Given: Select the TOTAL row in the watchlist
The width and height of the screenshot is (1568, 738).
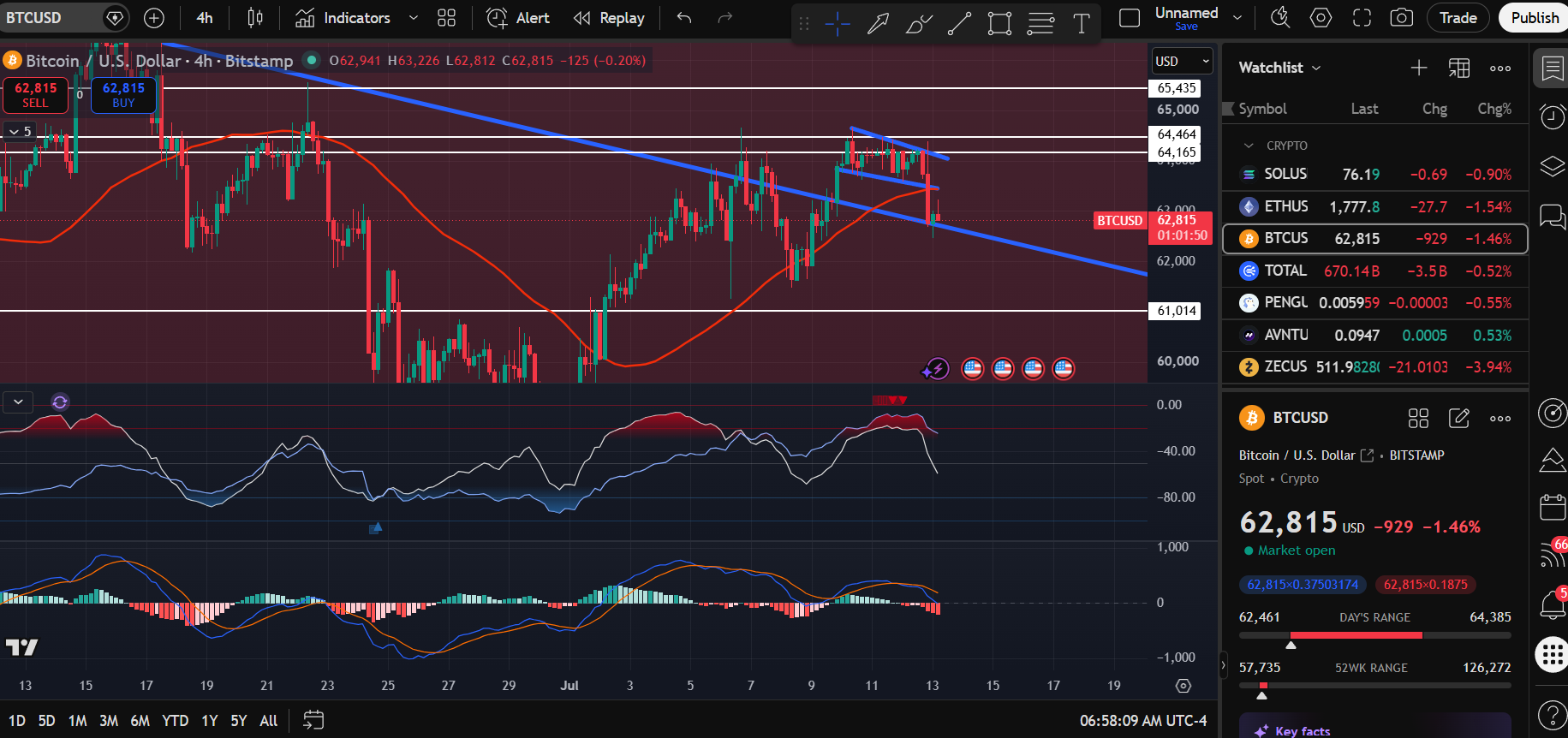Looking at the screenshot, I should (1374, 271).
